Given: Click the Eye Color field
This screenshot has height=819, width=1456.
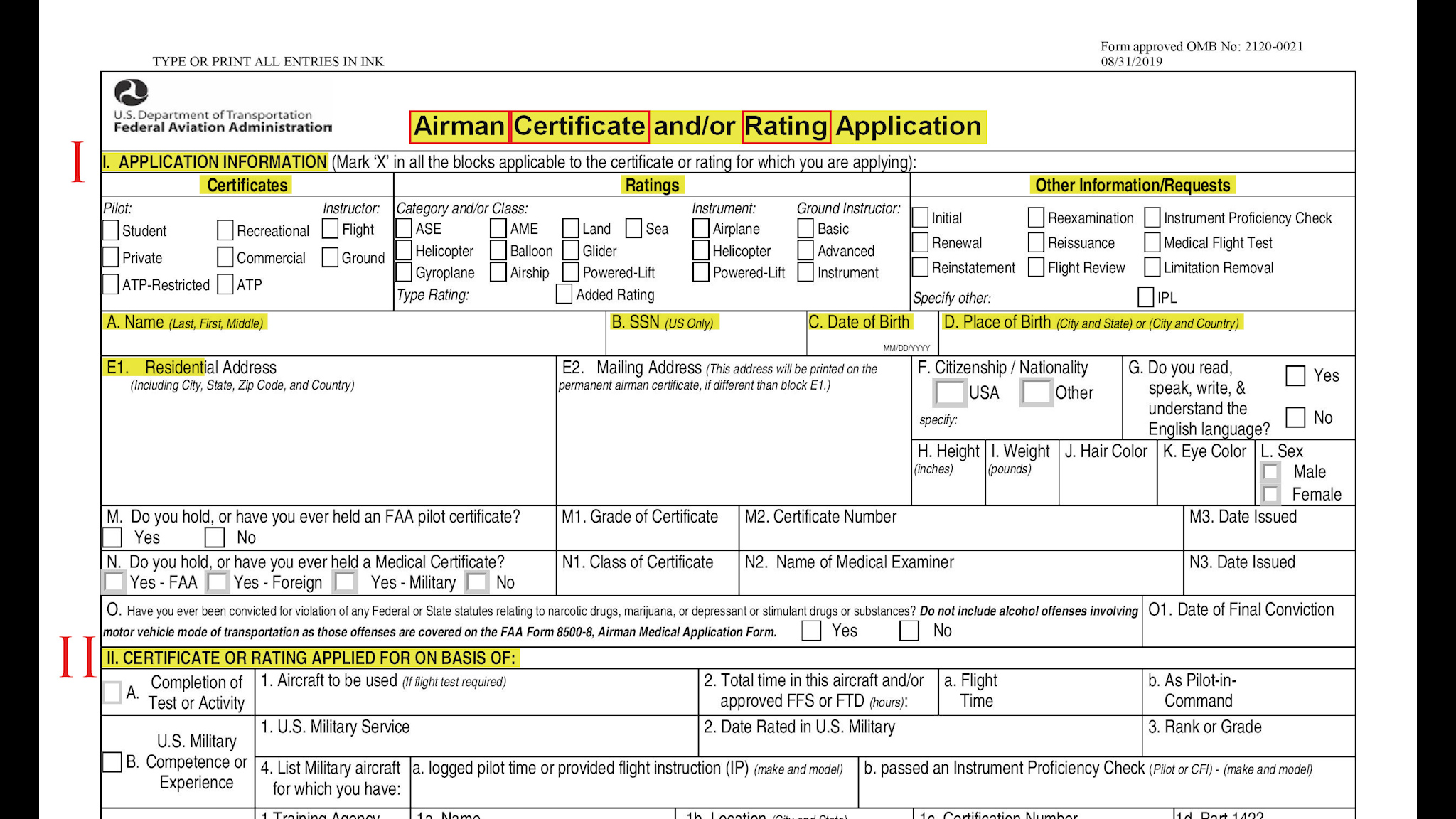Looking at the screenshot, I should (1206, 473).
